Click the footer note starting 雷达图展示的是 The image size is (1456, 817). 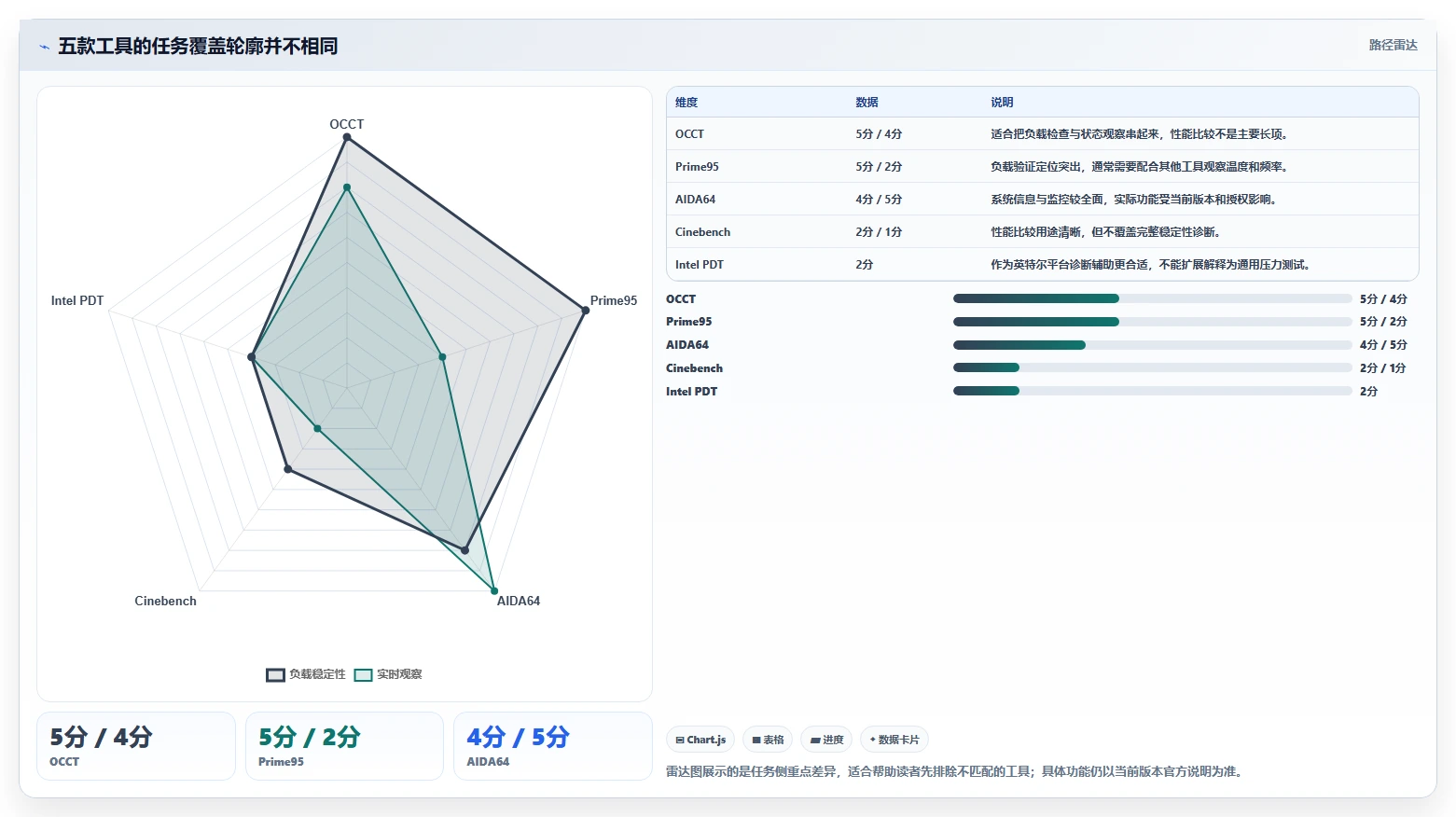tap(955, 771)
